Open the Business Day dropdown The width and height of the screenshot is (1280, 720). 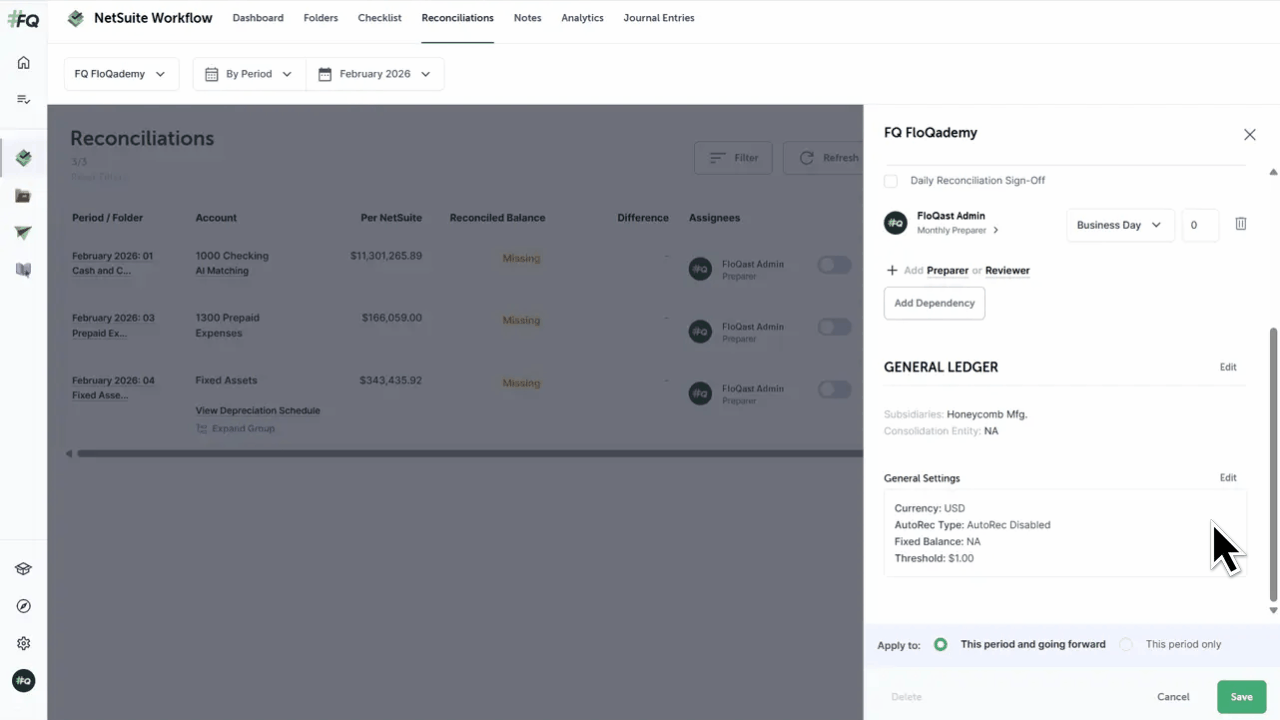(x=1120, y=225)
